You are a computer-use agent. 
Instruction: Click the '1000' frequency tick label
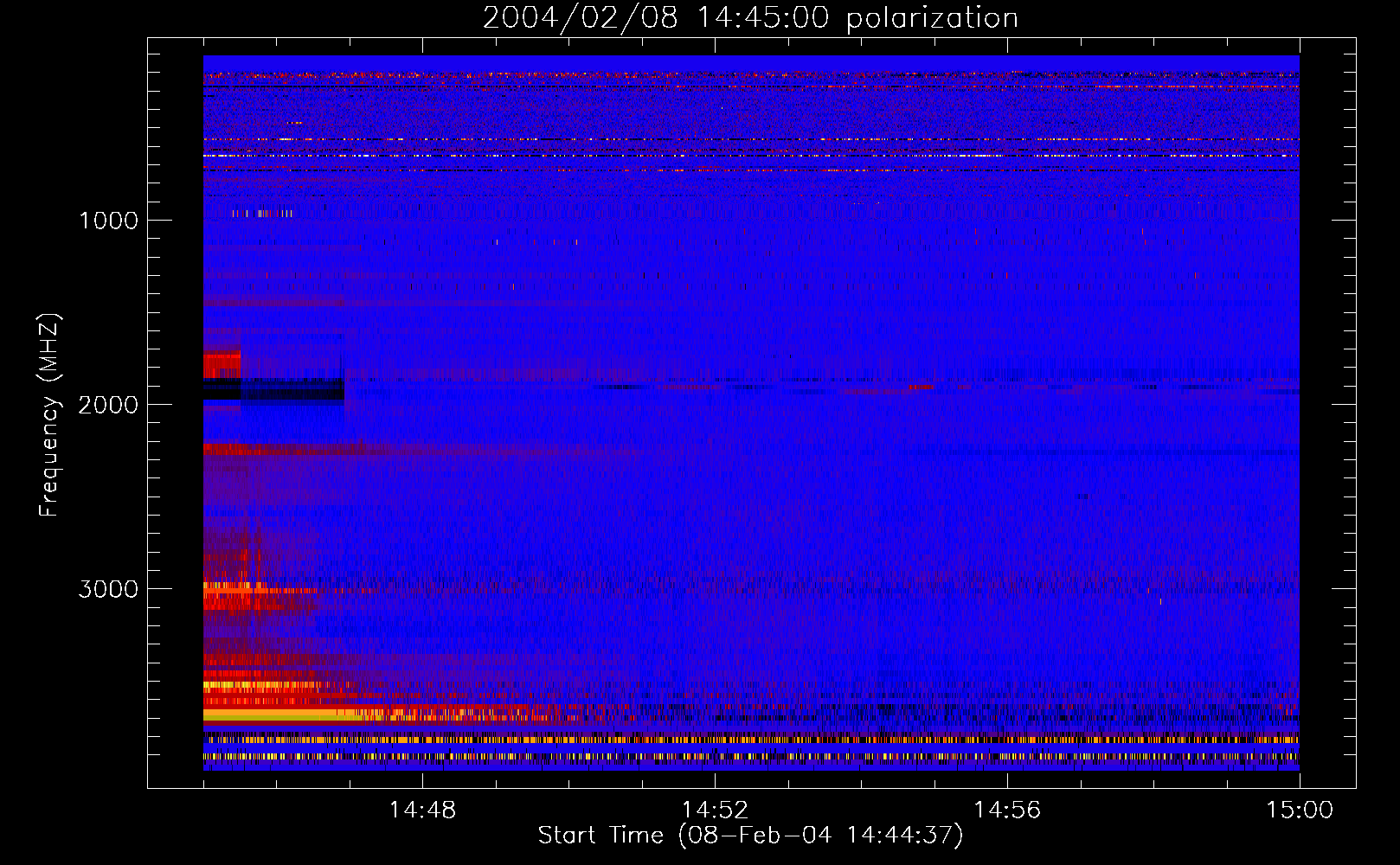coord(108,221)
